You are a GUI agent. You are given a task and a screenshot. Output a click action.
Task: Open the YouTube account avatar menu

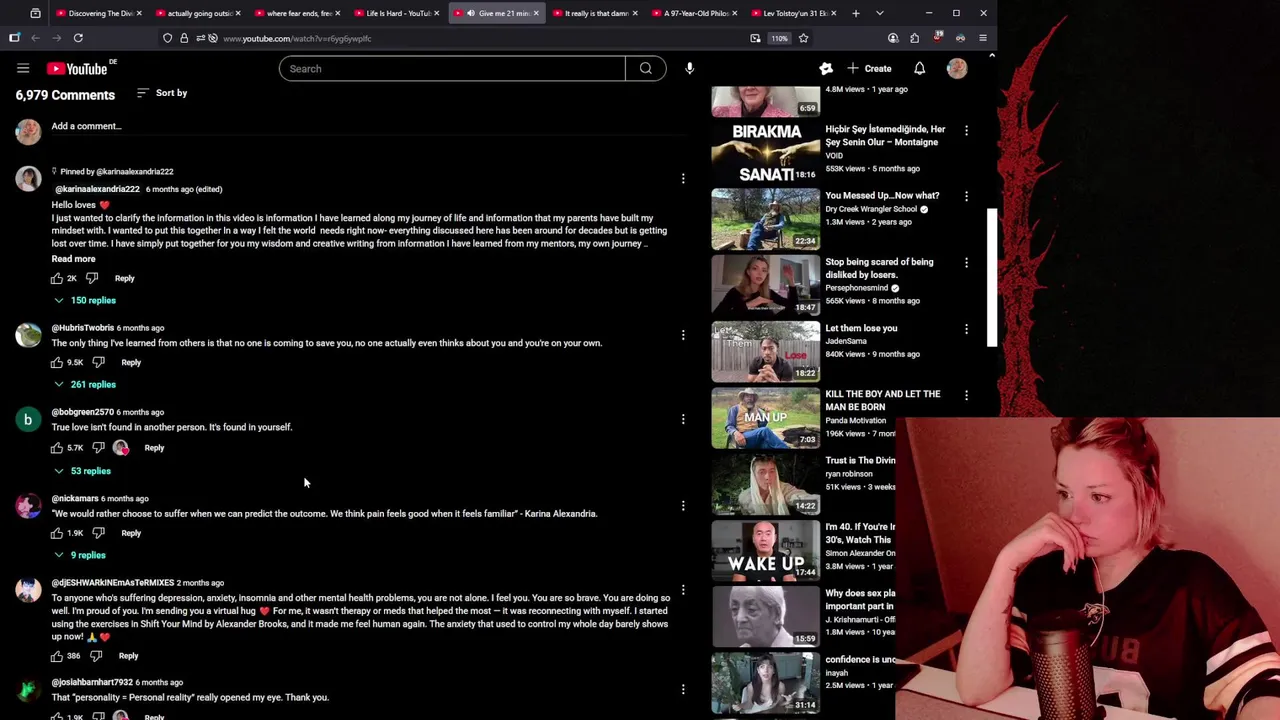click(957, 68)
